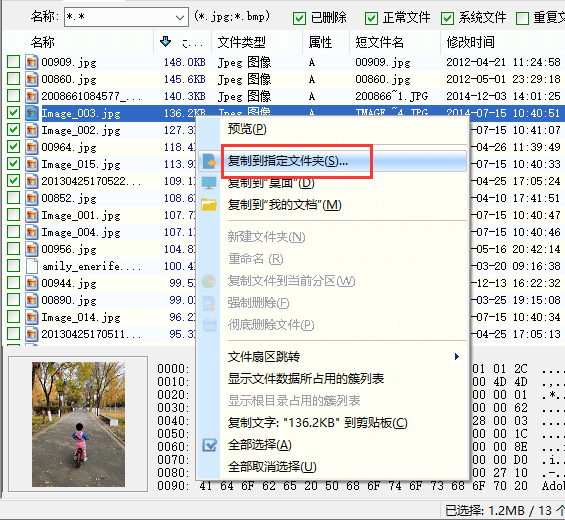Open the 名称 filter dropdown arrow
The width and height of the screenshot is (565, 520).
tap(179, 17)
